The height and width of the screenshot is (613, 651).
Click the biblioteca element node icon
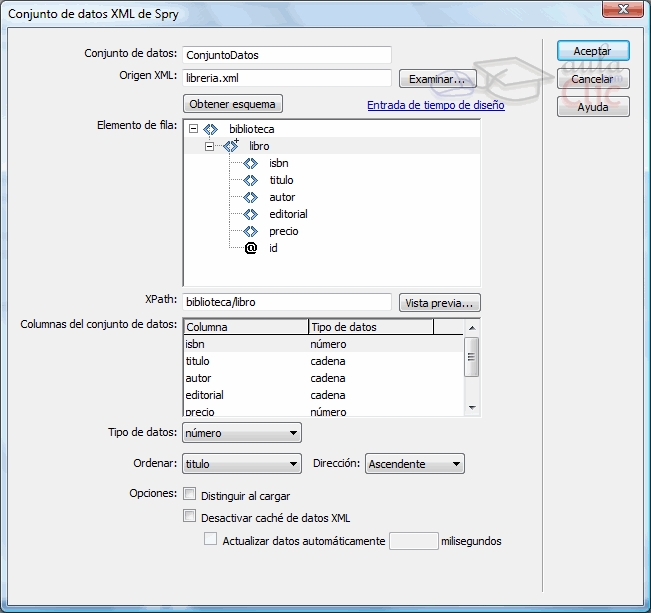[210, 129]
